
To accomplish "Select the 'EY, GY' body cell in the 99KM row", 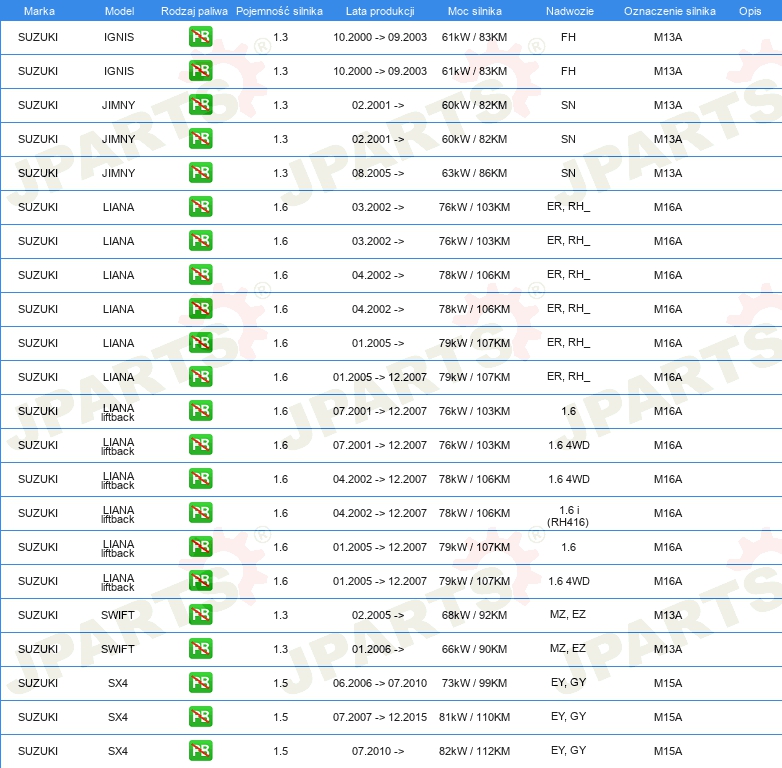I will click(568, 682).
